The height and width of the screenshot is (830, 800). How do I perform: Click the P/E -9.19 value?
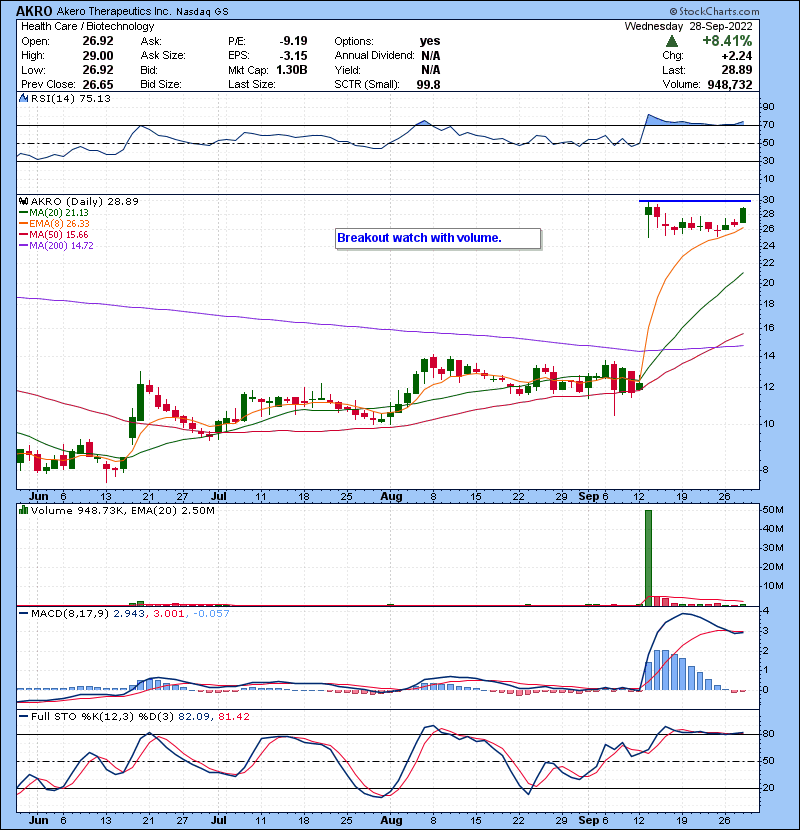(293, 41)
